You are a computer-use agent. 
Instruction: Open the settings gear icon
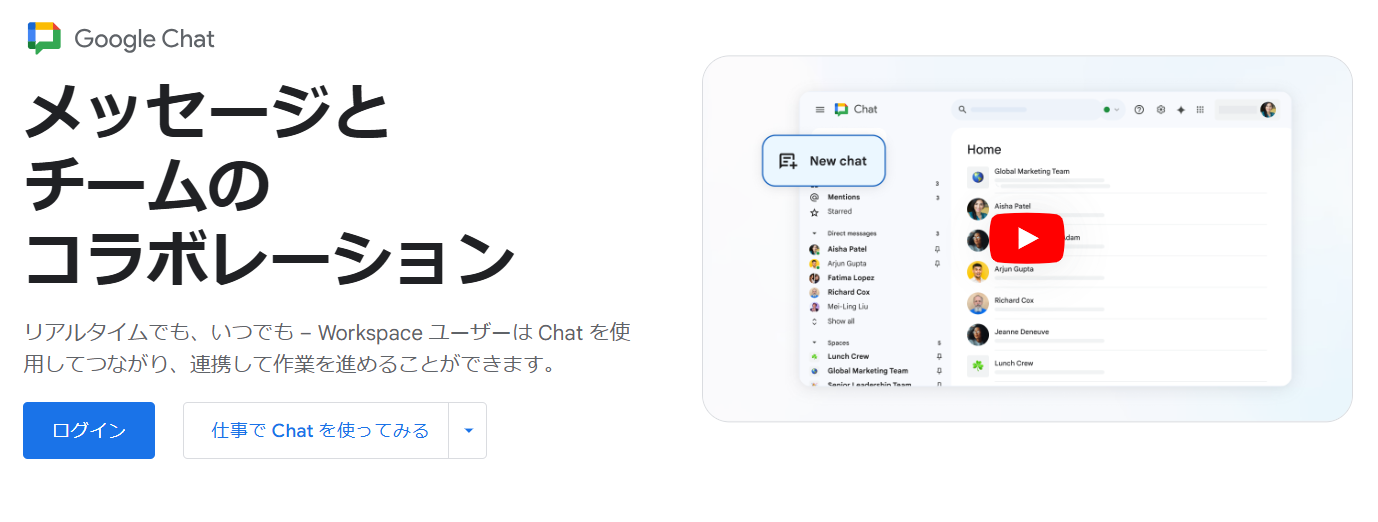(1161, 110)
